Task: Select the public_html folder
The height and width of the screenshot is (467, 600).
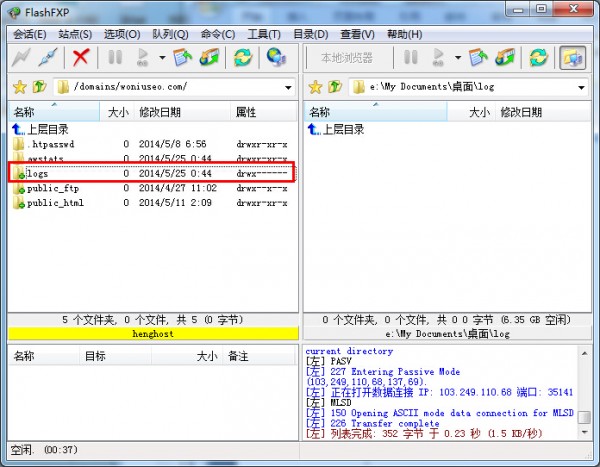Action: [55, 203]
